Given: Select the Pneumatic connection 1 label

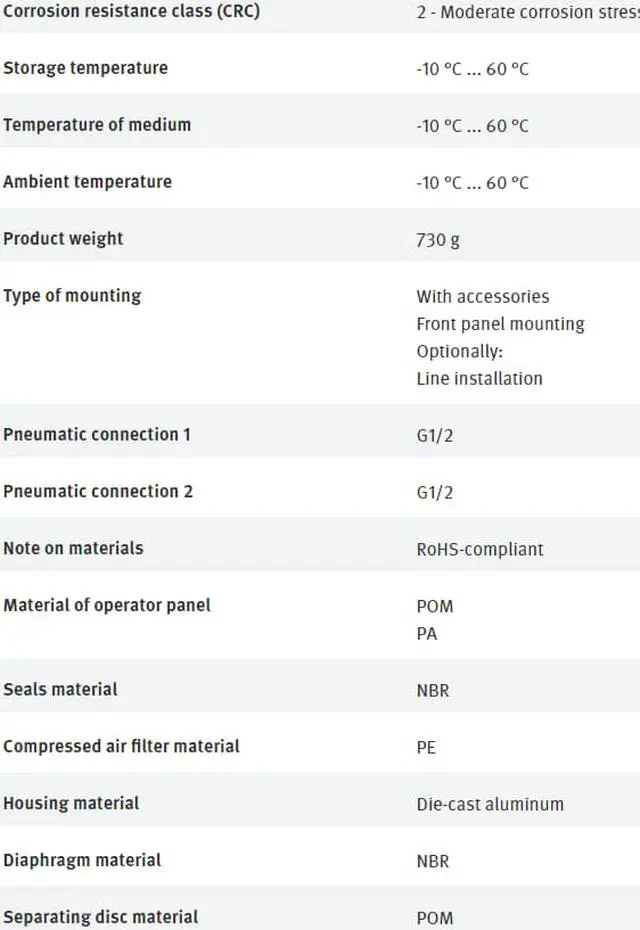Looking at the screenshot, I should coord(97,435).
